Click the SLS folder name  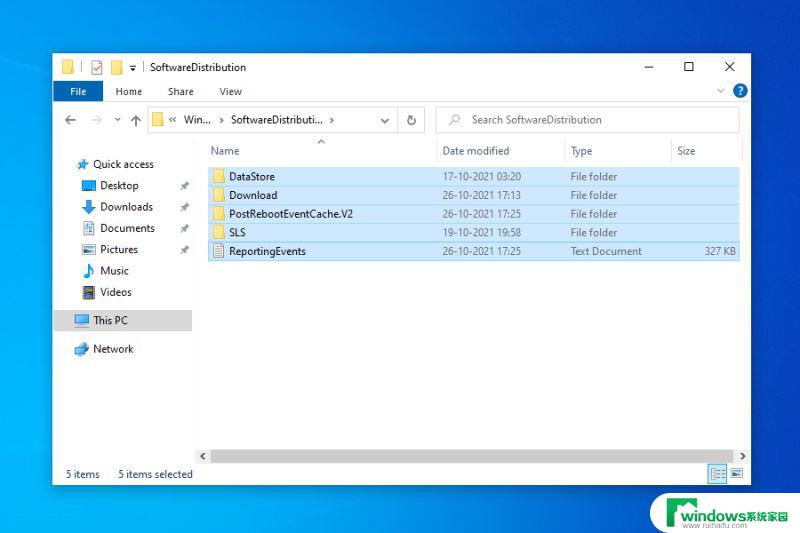pyautogui.click(x=237, y=233)
